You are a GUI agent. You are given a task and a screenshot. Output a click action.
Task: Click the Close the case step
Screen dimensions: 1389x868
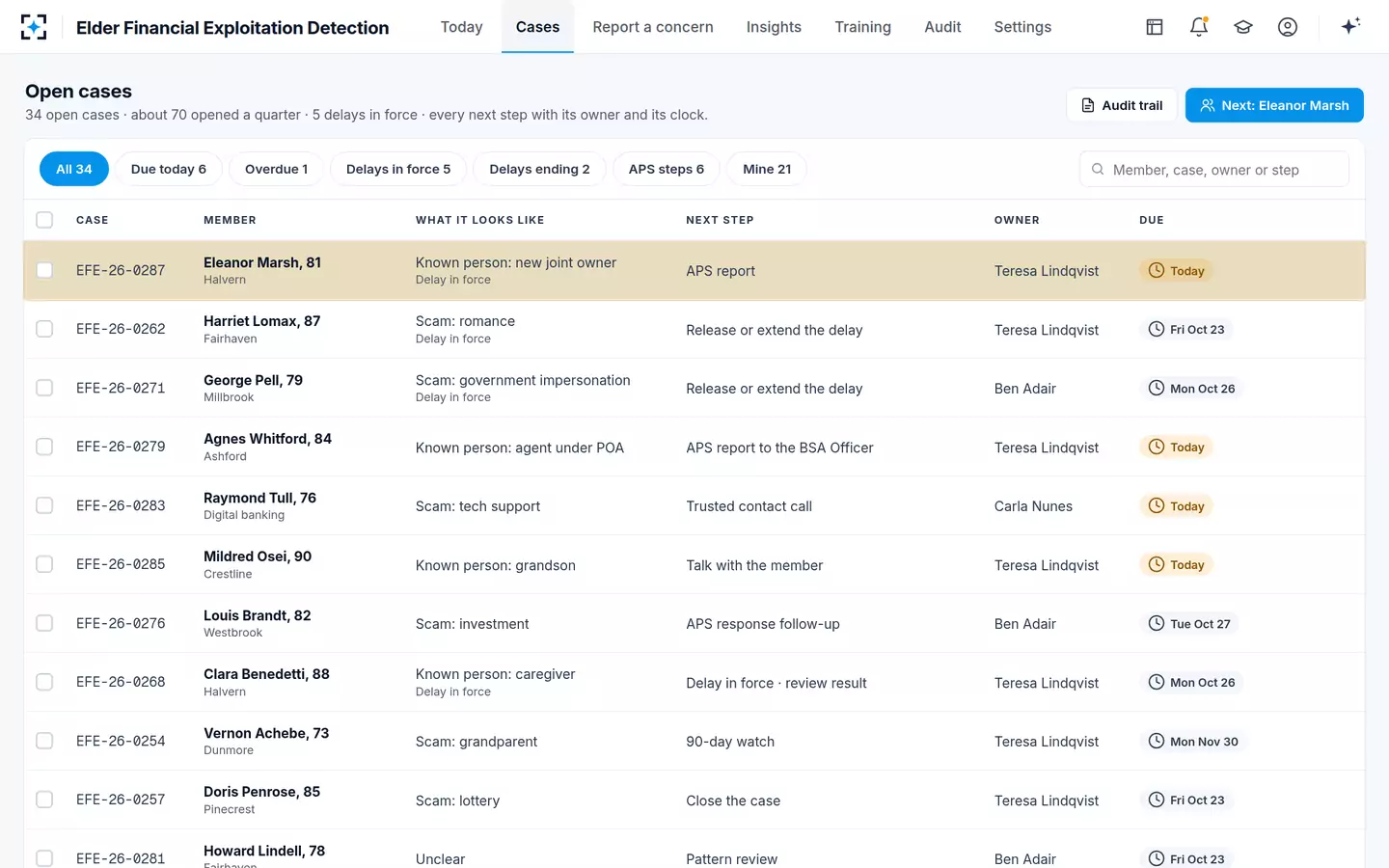[x=733, y=800]
